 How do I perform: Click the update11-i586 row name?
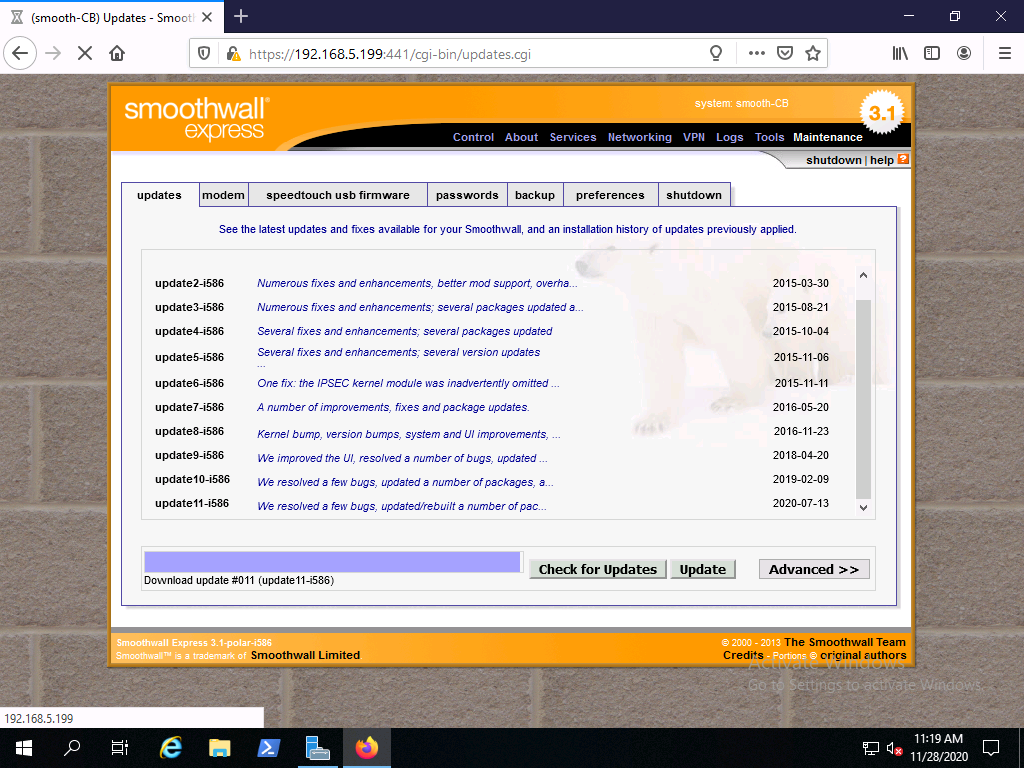coord(192,504)
